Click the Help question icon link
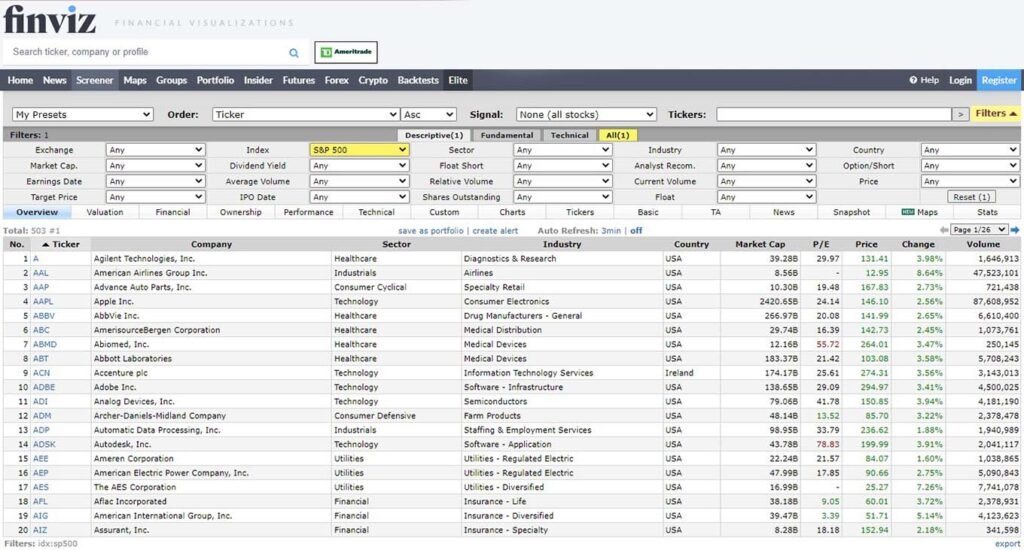This screenshot has height=550, width=1024. (924, 80)
